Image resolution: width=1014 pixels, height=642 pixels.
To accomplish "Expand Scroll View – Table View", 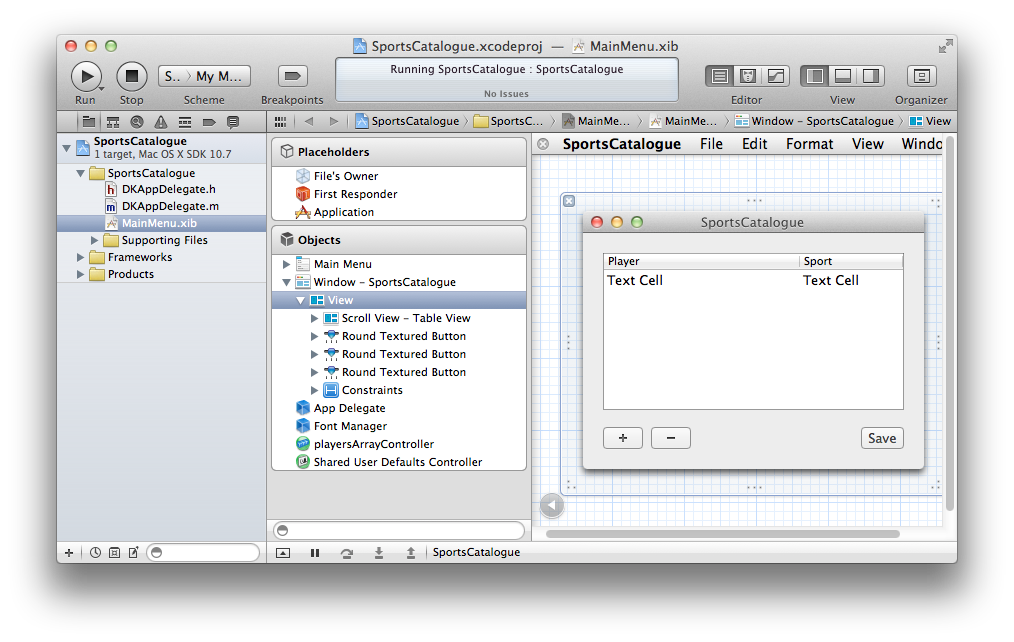I will (x=314, y=319).
